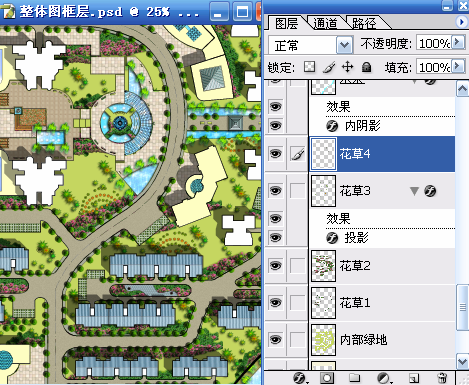Open the opacity slider arrow
Screen dimensions: 469x385
[458, 42]
